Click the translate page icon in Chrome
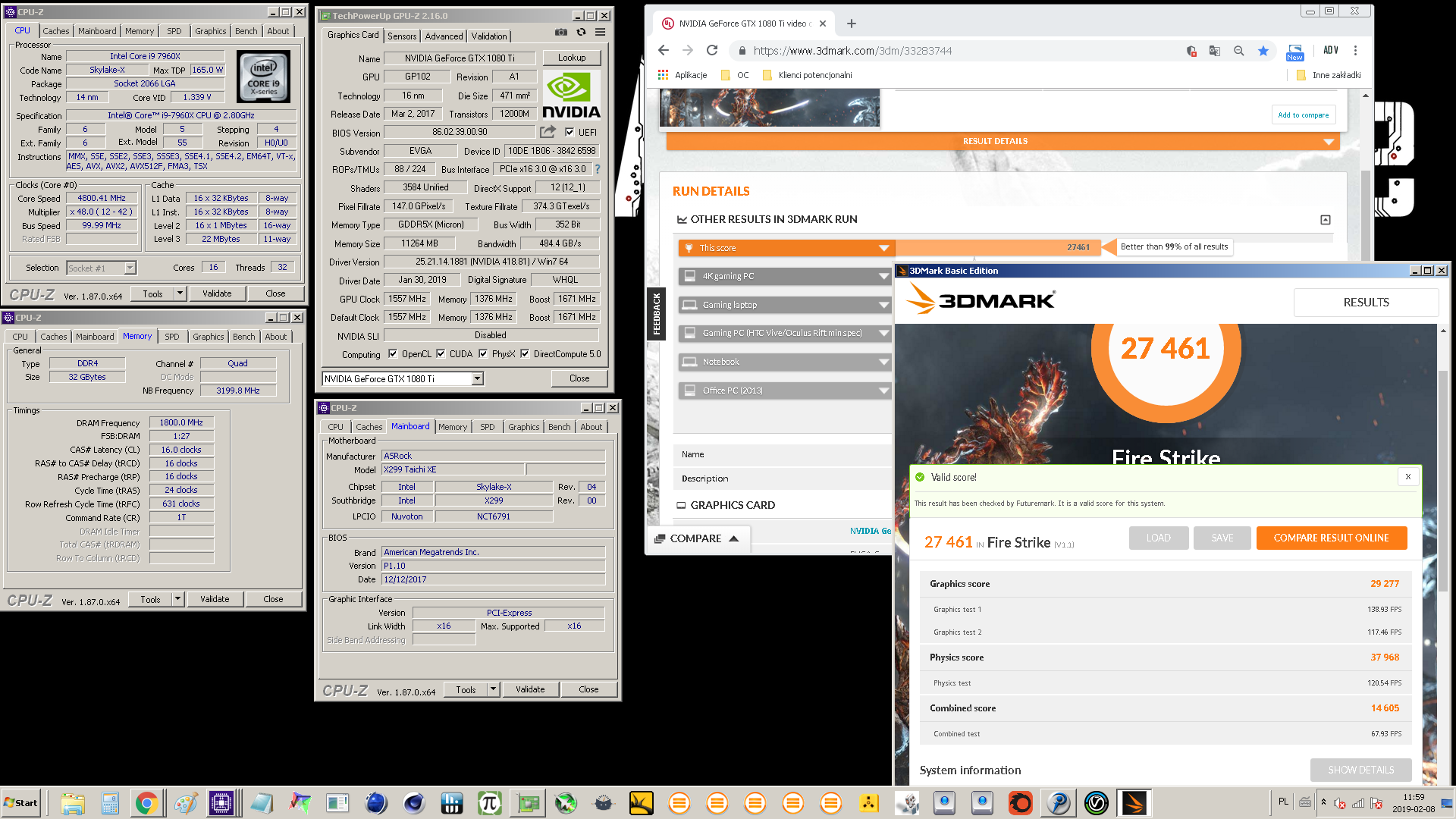The width and height of the screenshot is (1456, 819). coord(1214,51)
